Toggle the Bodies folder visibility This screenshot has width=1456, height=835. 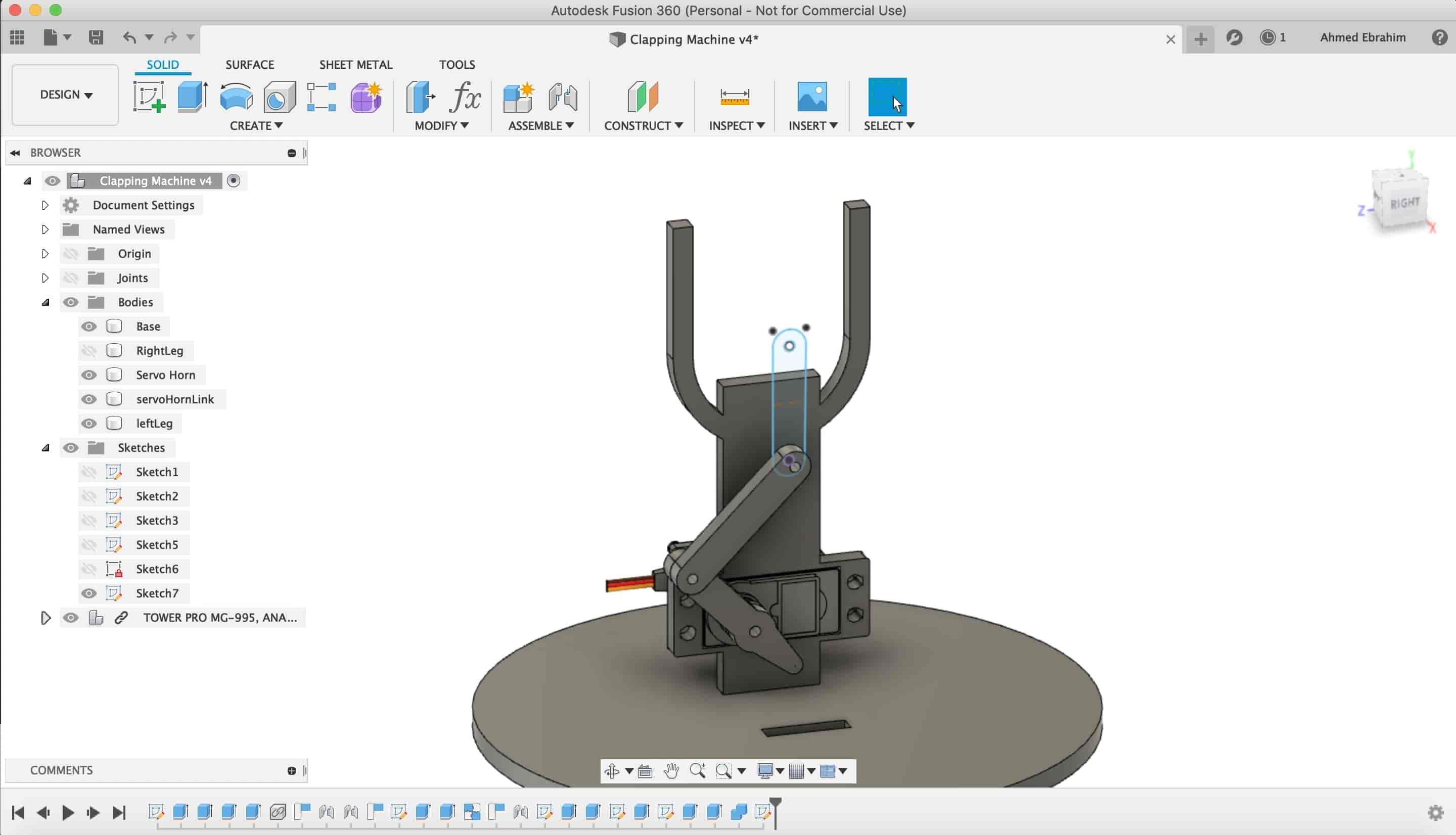click(71, 302)
